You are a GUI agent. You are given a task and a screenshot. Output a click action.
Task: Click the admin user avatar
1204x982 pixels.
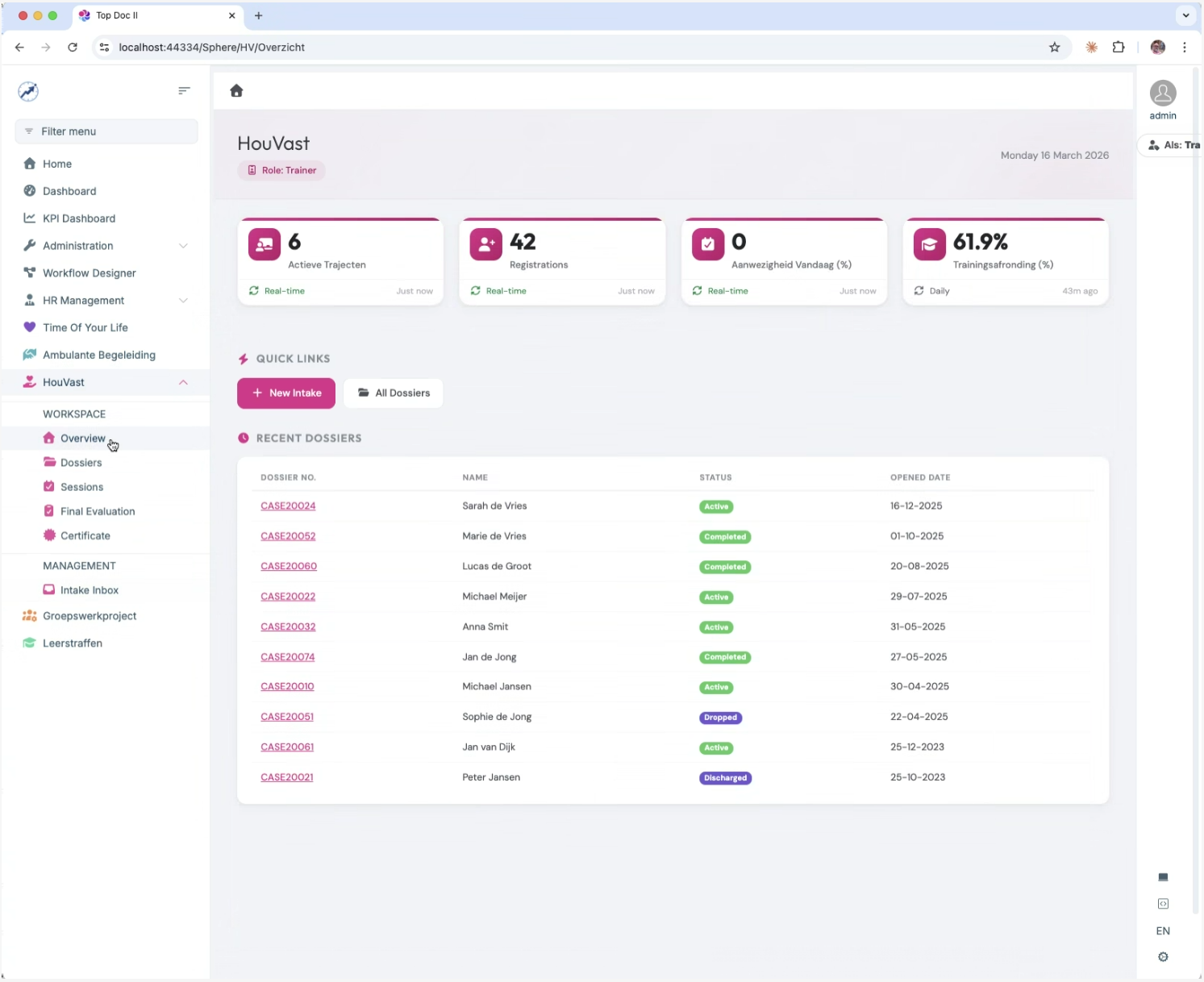(x=1162, y=94)
